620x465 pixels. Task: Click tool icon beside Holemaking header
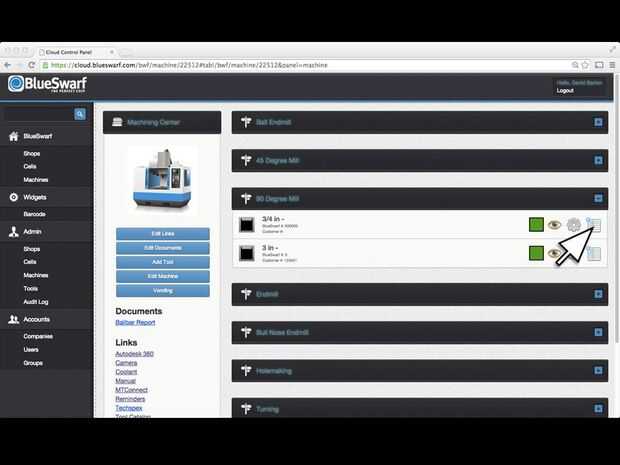click(x=246, y=371)
